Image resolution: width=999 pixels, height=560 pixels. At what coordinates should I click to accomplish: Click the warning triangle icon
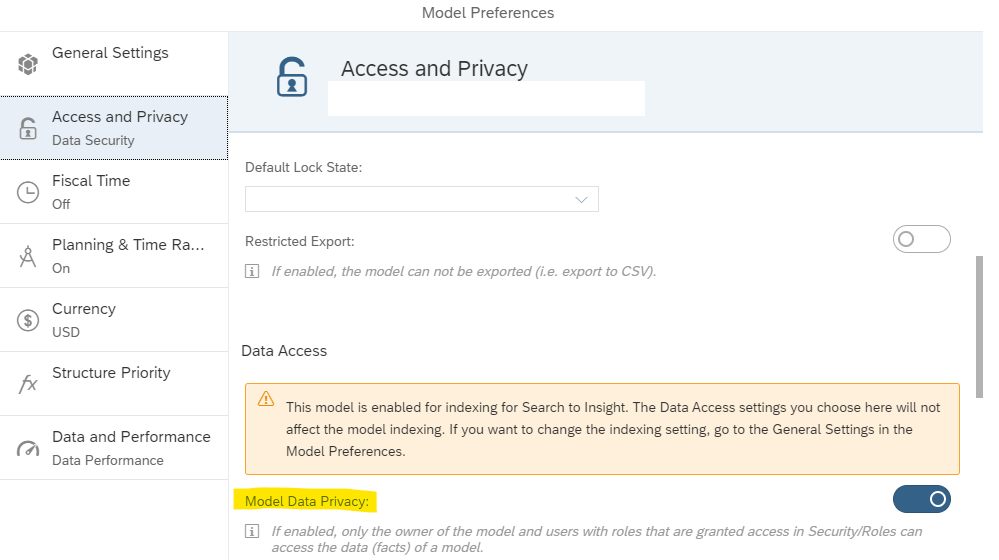coord(266,399)
